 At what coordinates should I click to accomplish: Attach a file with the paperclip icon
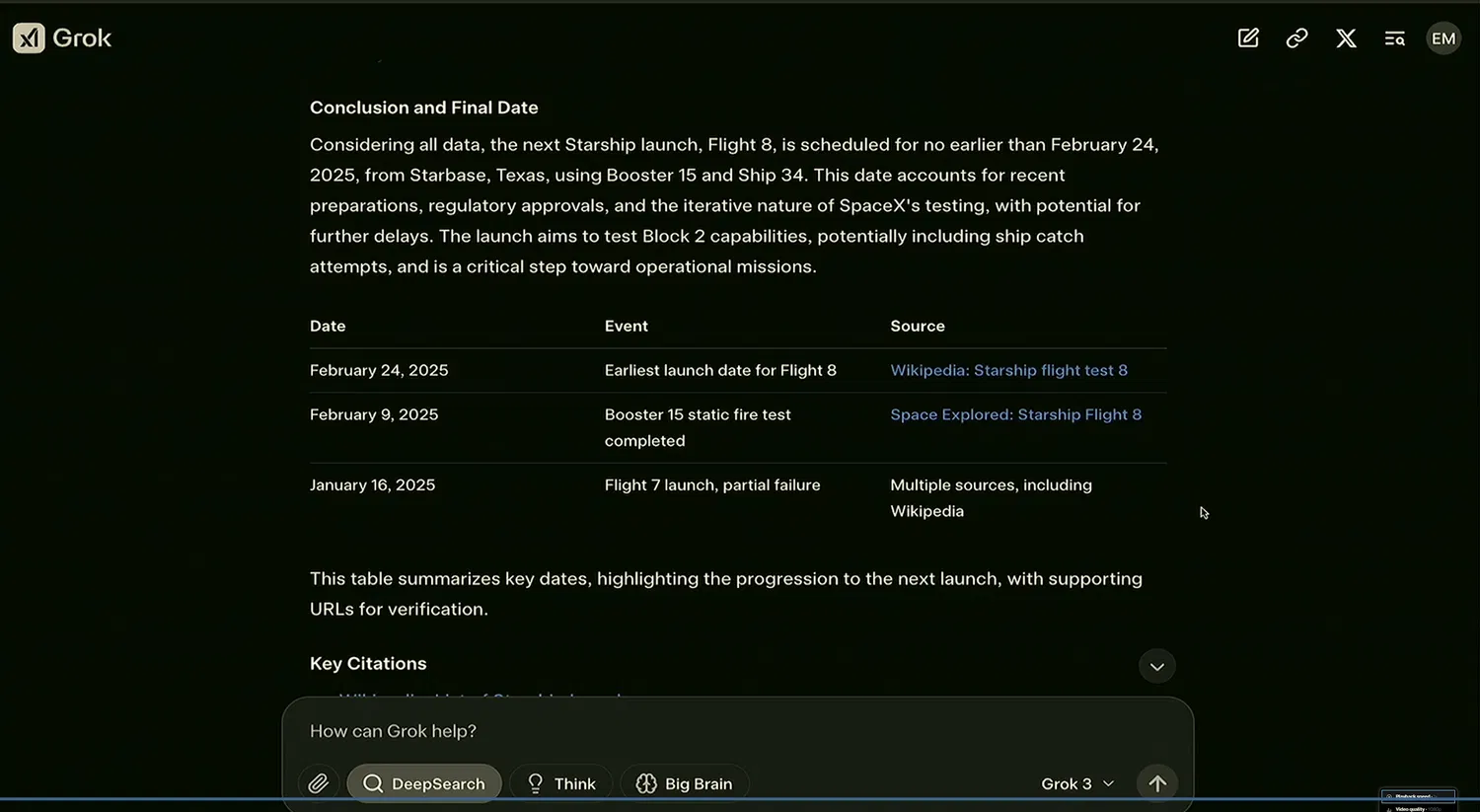pos(318,783)
